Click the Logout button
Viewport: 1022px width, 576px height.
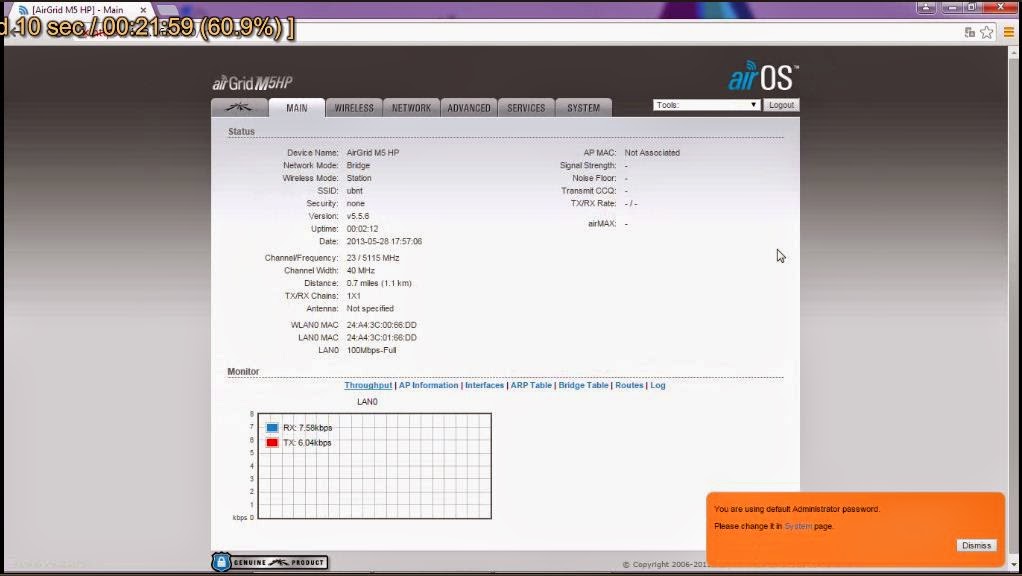coord(781,105)
